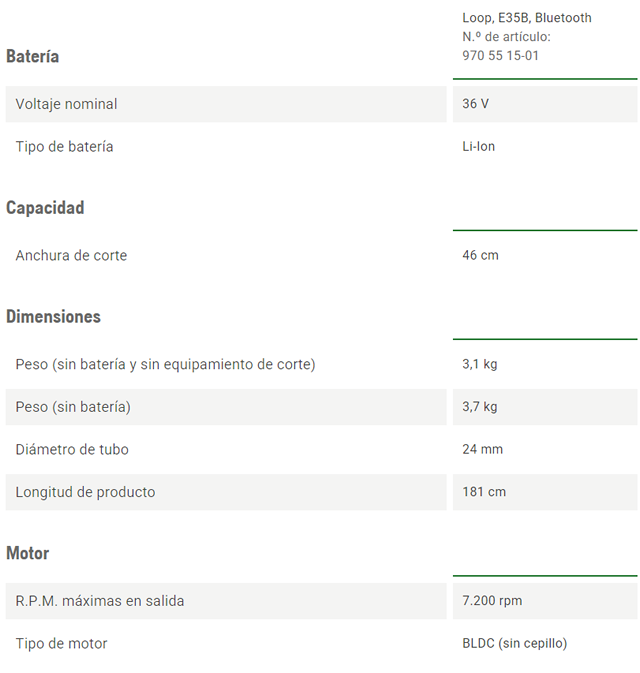The image size is (640, 673).
Task: Click the Diámetro de tubo label
Action: click(x=72, y=450)
